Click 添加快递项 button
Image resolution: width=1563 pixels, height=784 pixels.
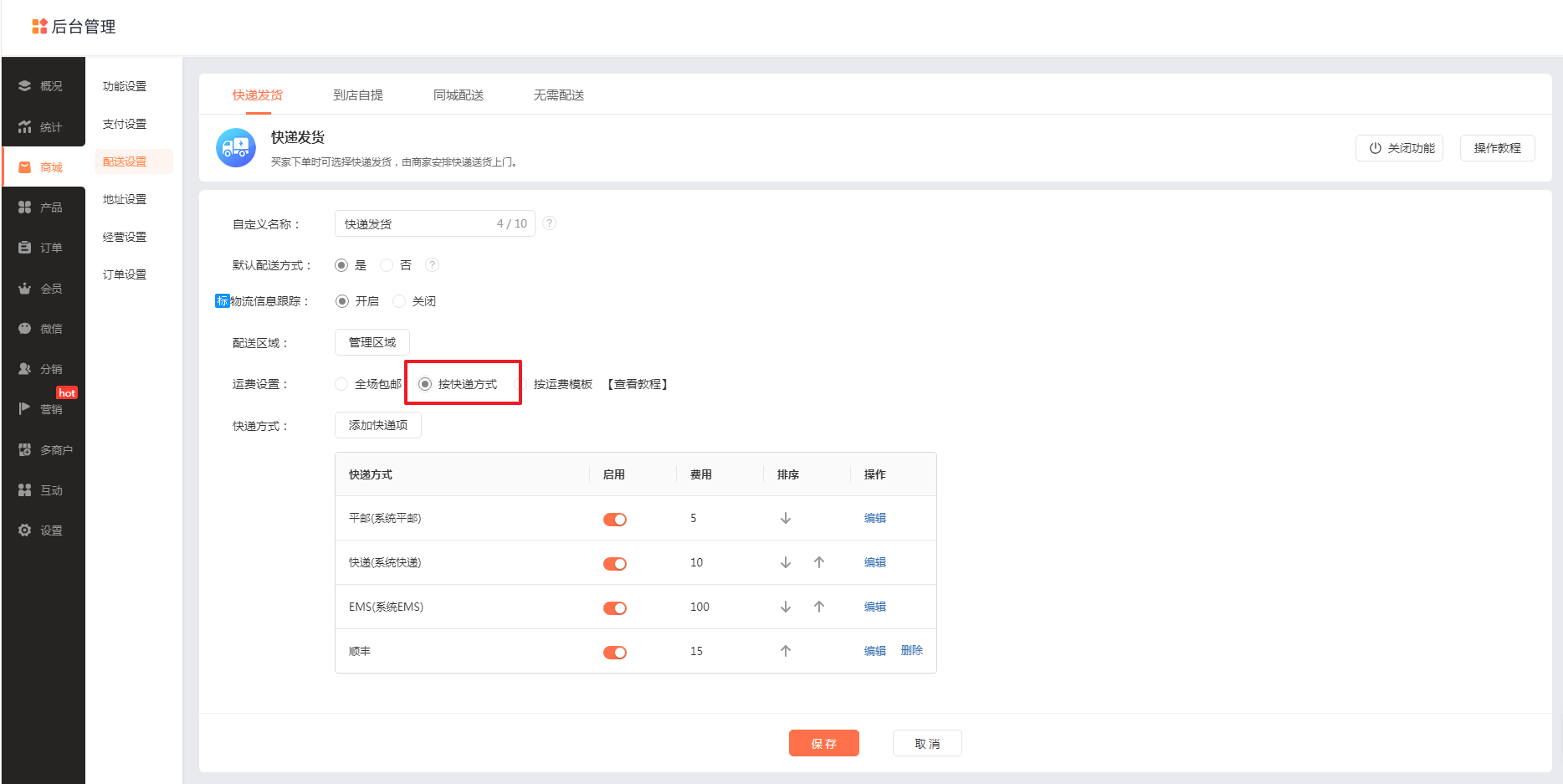click(x=378, y=425)
